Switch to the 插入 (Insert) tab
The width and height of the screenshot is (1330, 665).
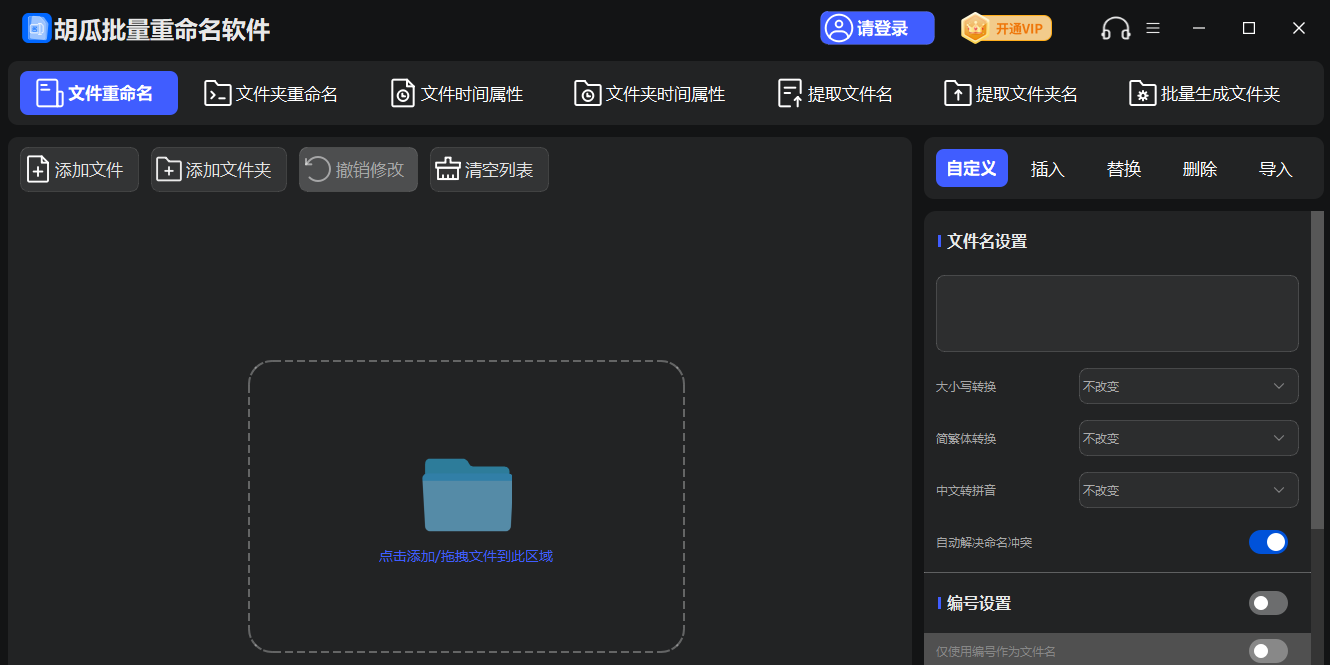(x=1047, y=168)
